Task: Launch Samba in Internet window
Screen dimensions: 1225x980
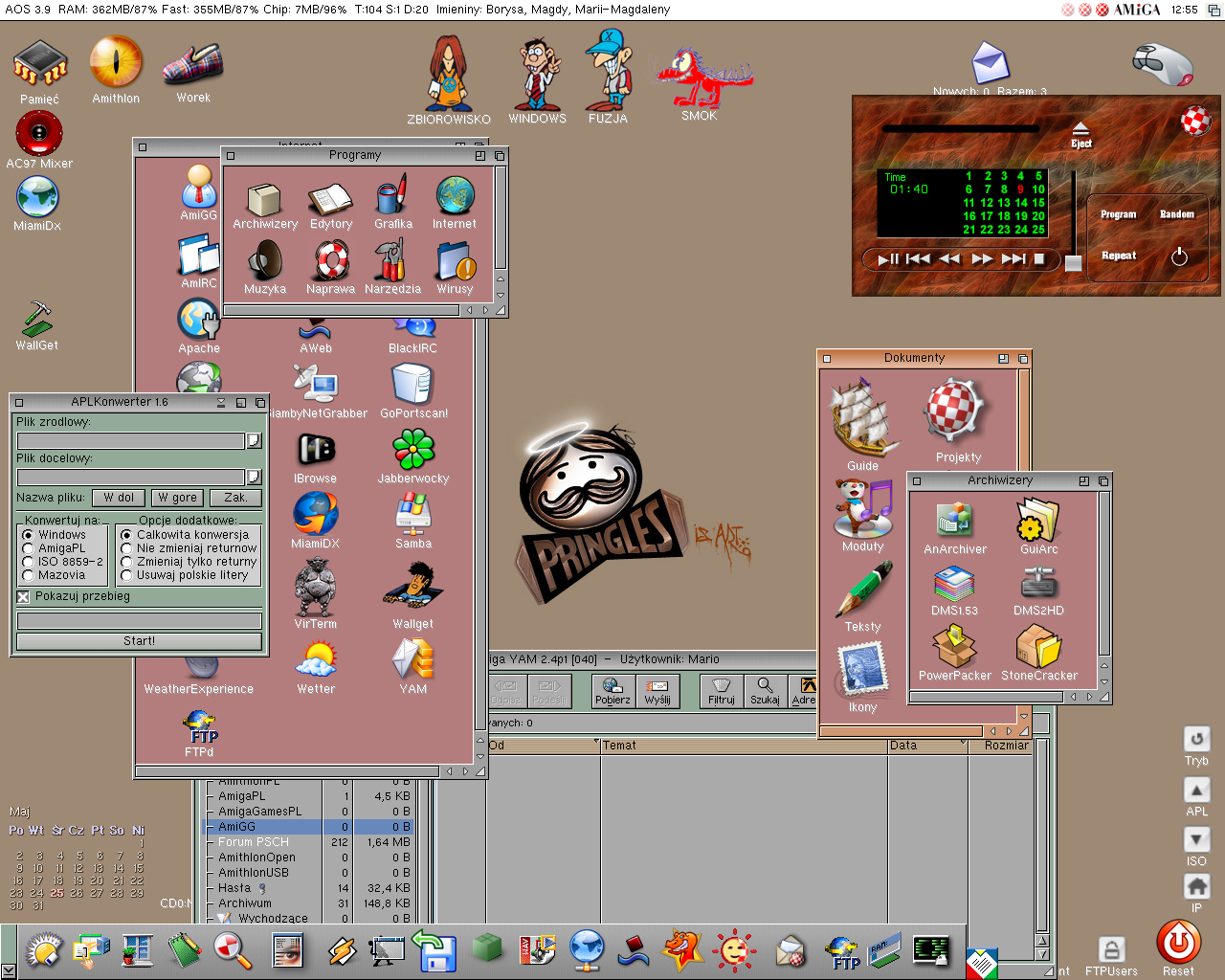Action: click(x=413, y=513)
